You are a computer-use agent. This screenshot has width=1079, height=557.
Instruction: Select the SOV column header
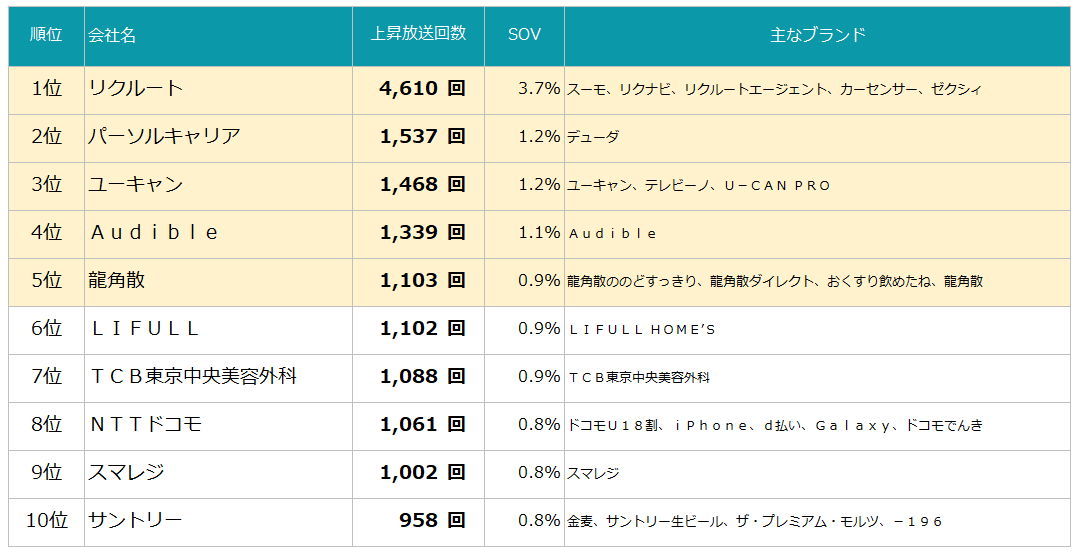[x=524, y=34]
